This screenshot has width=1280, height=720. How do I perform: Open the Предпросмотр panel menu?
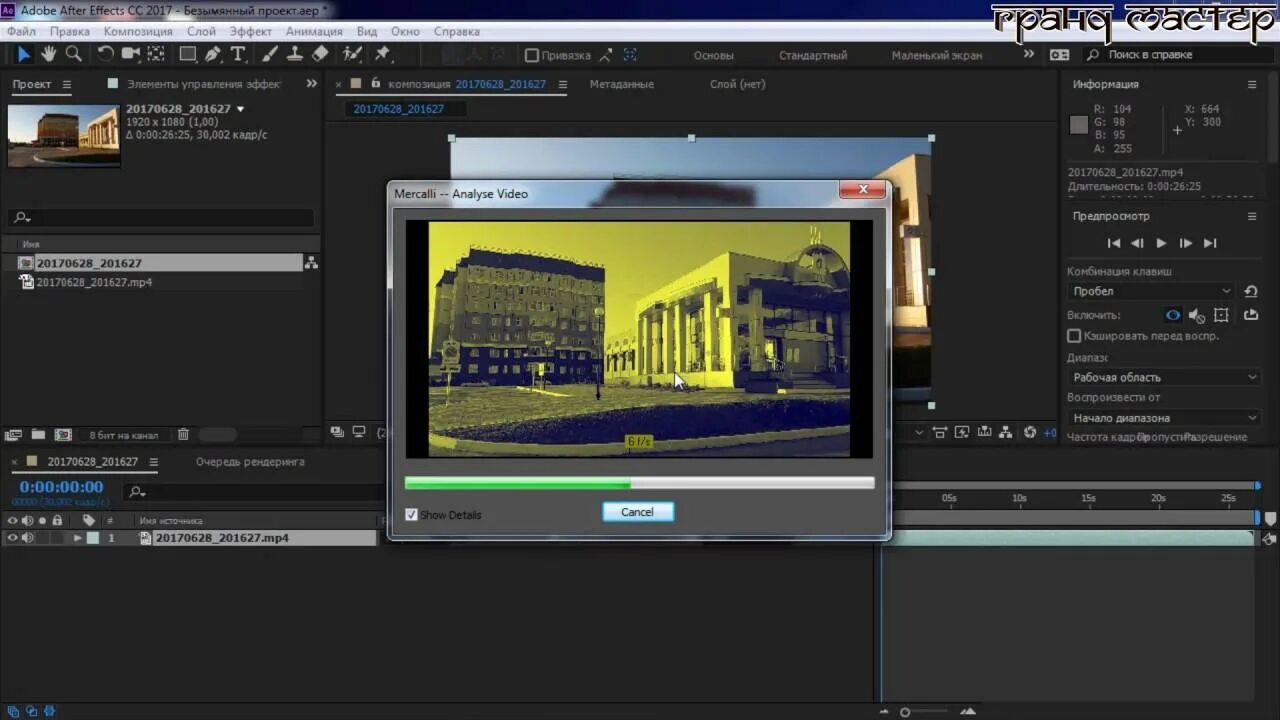(1251, 216)
